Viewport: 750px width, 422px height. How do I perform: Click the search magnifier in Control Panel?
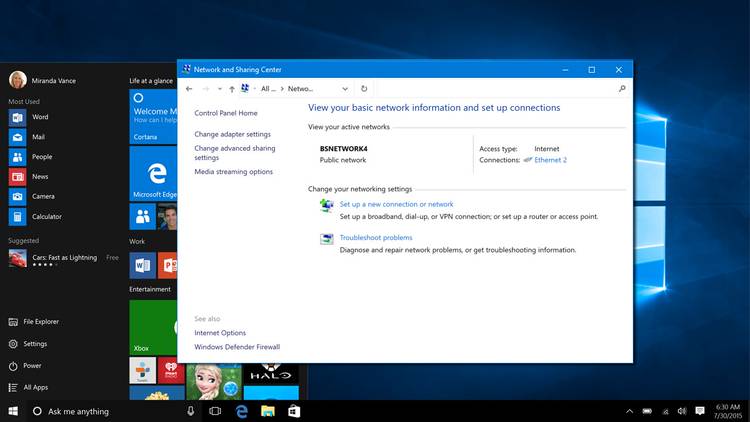tap(622, 88)
